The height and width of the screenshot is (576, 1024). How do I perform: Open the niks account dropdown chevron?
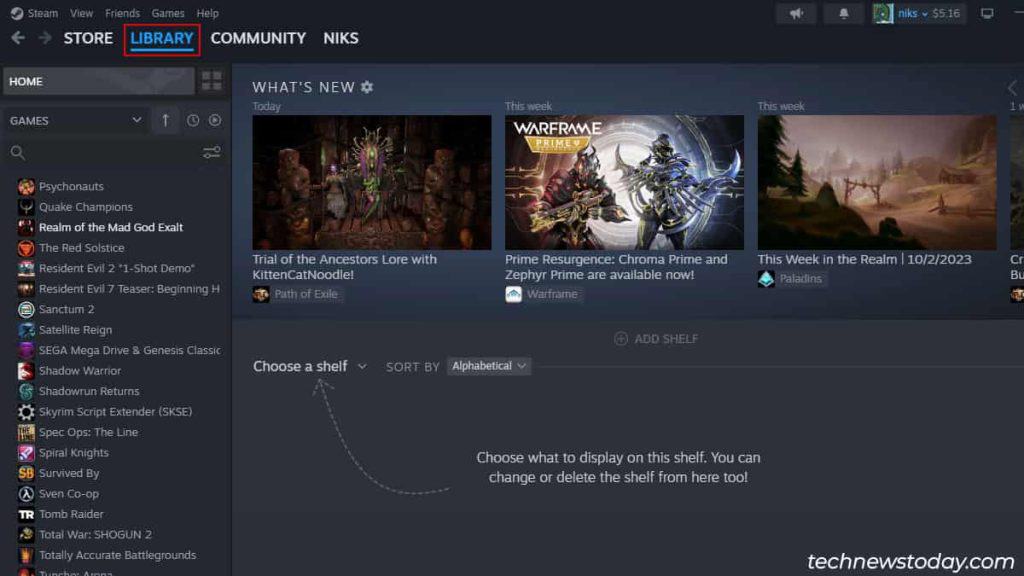coord(927,13)
